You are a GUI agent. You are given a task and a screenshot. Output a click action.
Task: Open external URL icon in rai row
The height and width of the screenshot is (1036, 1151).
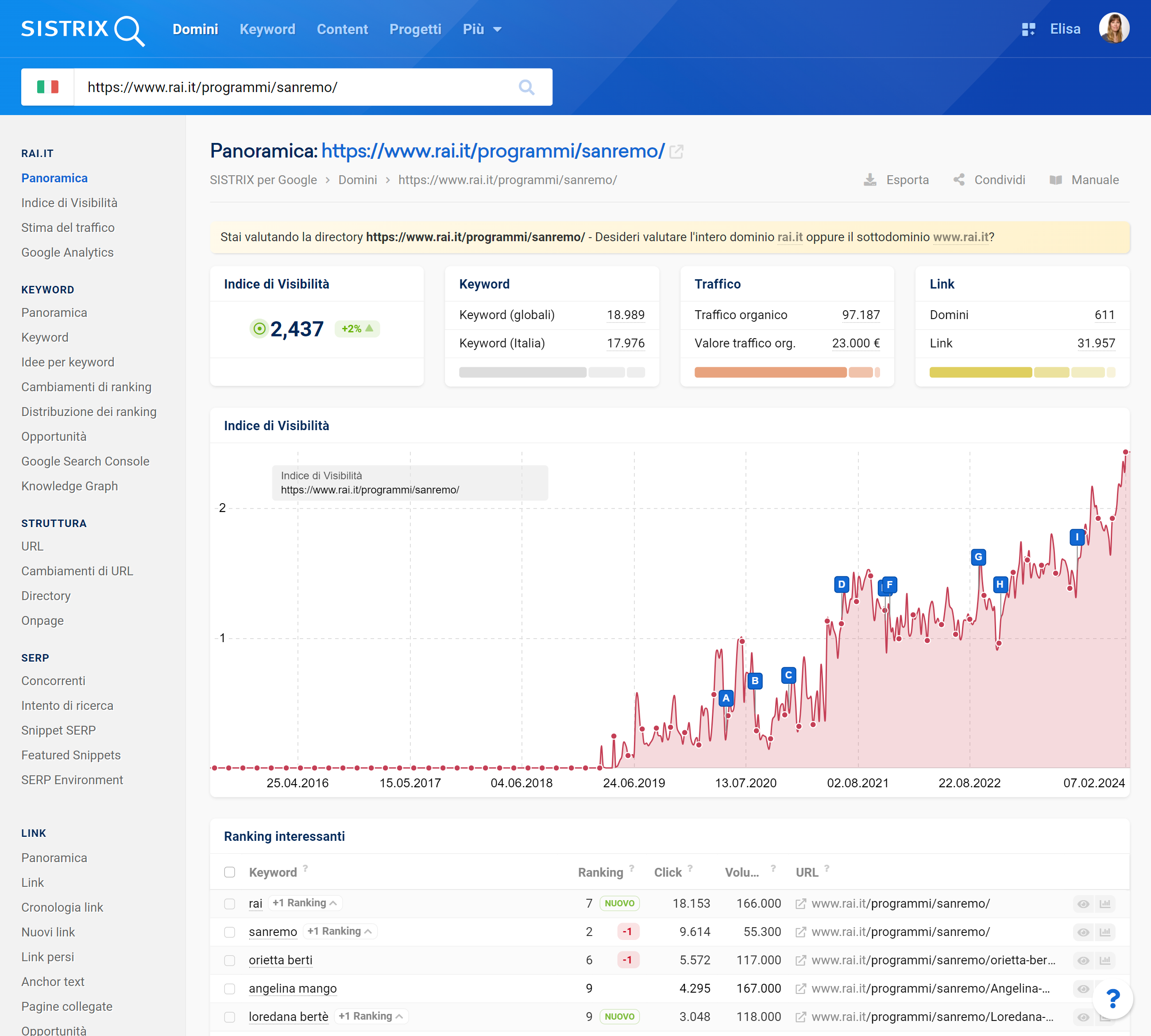pos(800,904)
